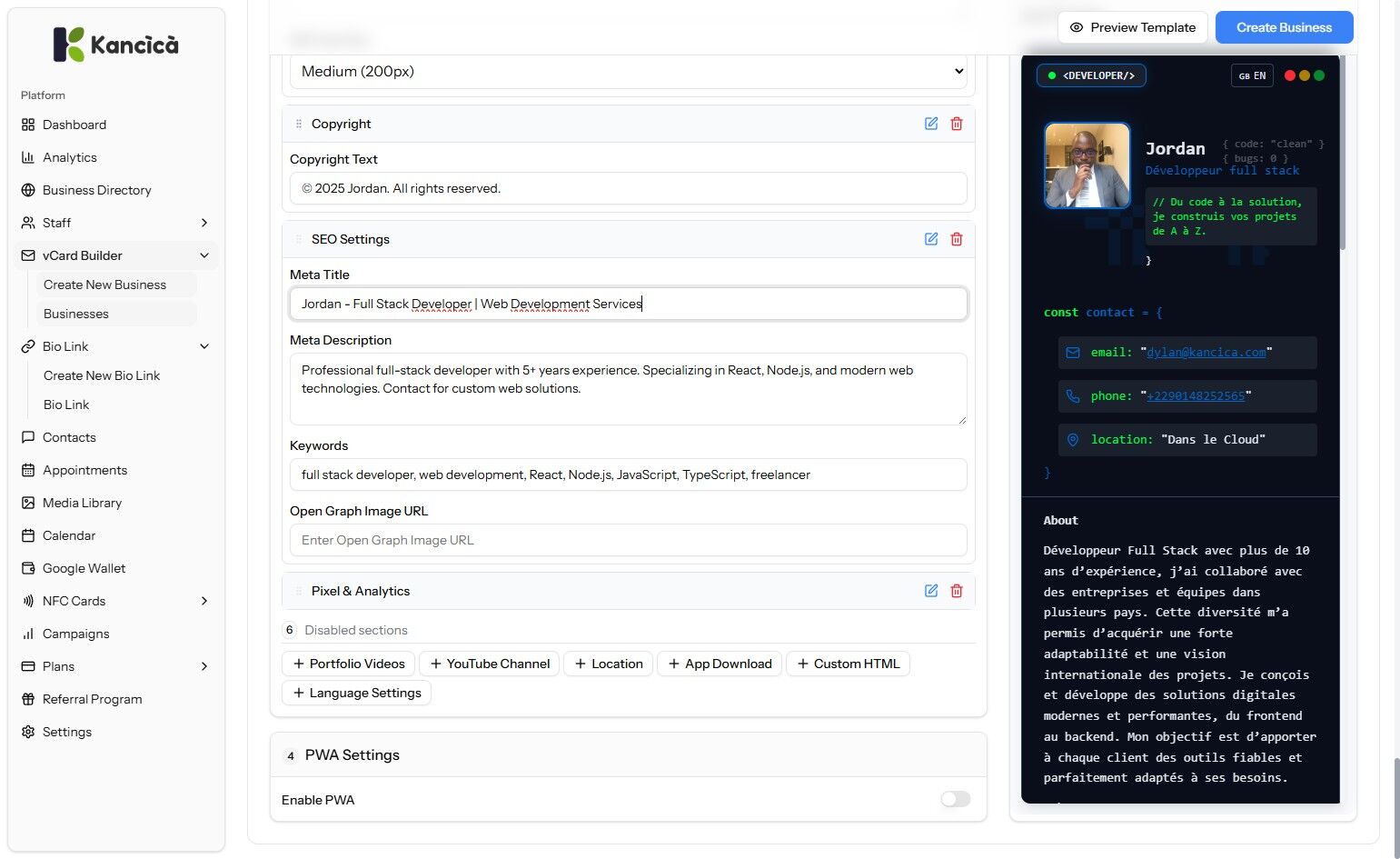Click the Dashboard grid icon

tap(28, 125)
